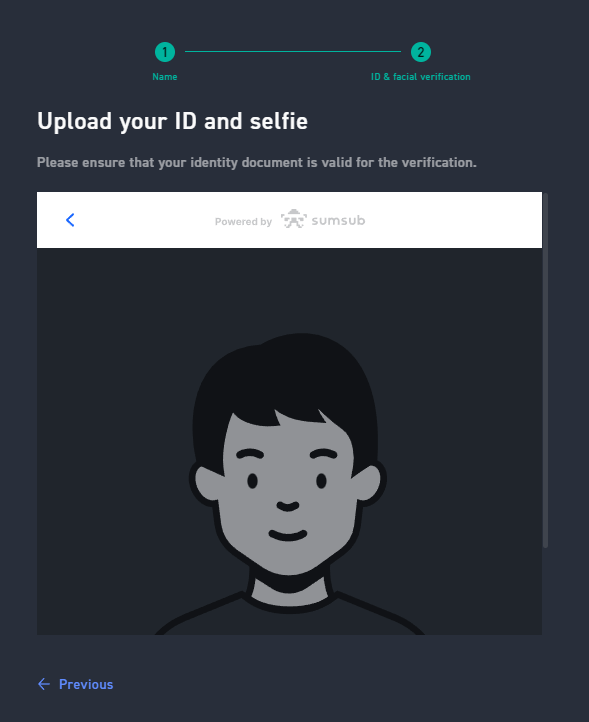
Task: Click the left arrow icon beside Previous
Action: [x=44, y=684]
